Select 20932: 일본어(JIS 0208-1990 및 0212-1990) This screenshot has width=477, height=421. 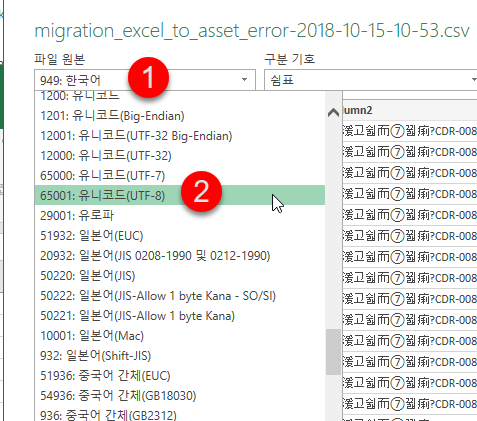pyautogui.click(x=180, y=256)
